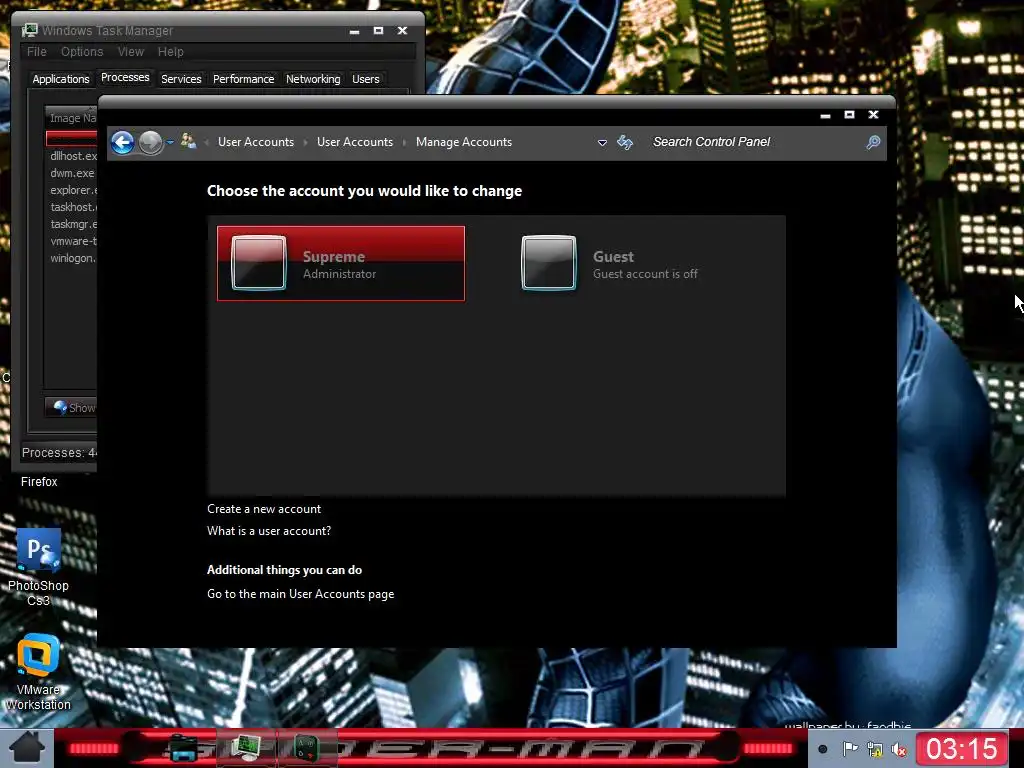Viewport: 1024px width, 768px height.
Task: Switch to Services tab in Task Manager
Action: tap(181, 79)
